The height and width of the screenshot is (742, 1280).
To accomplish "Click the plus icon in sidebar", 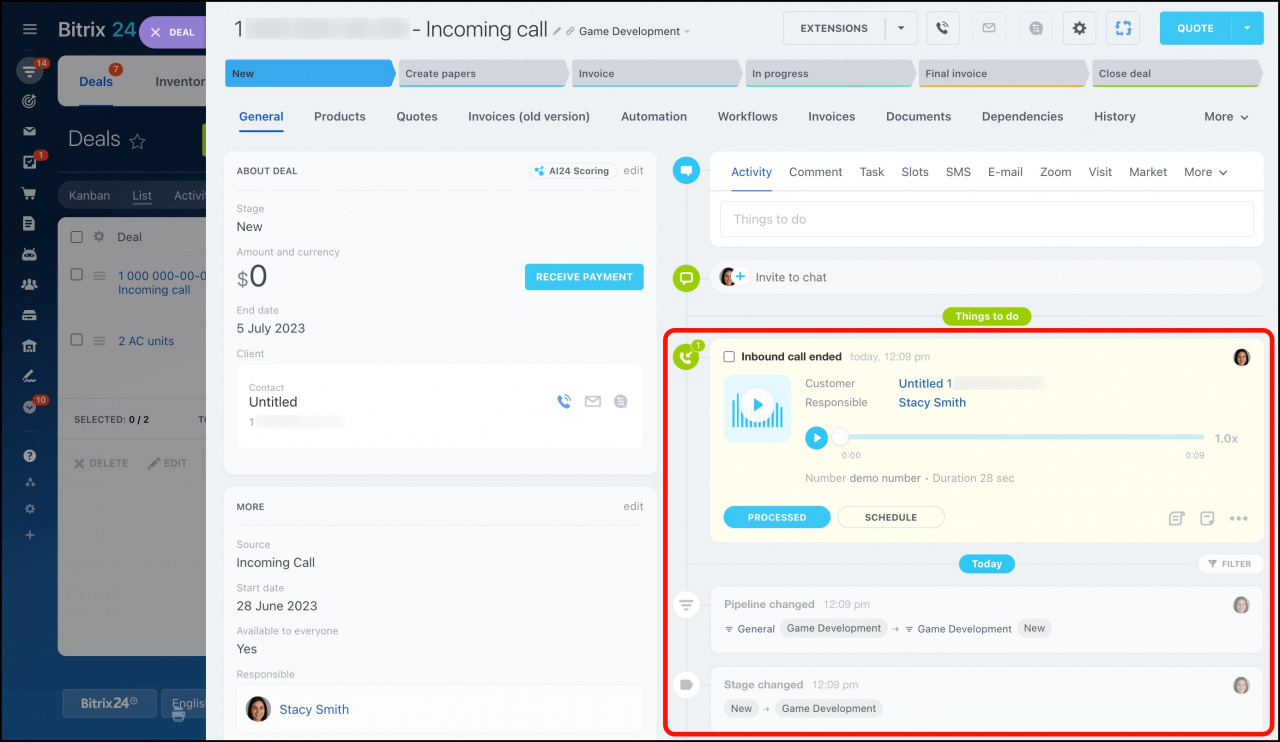I will tap(29, 536).
